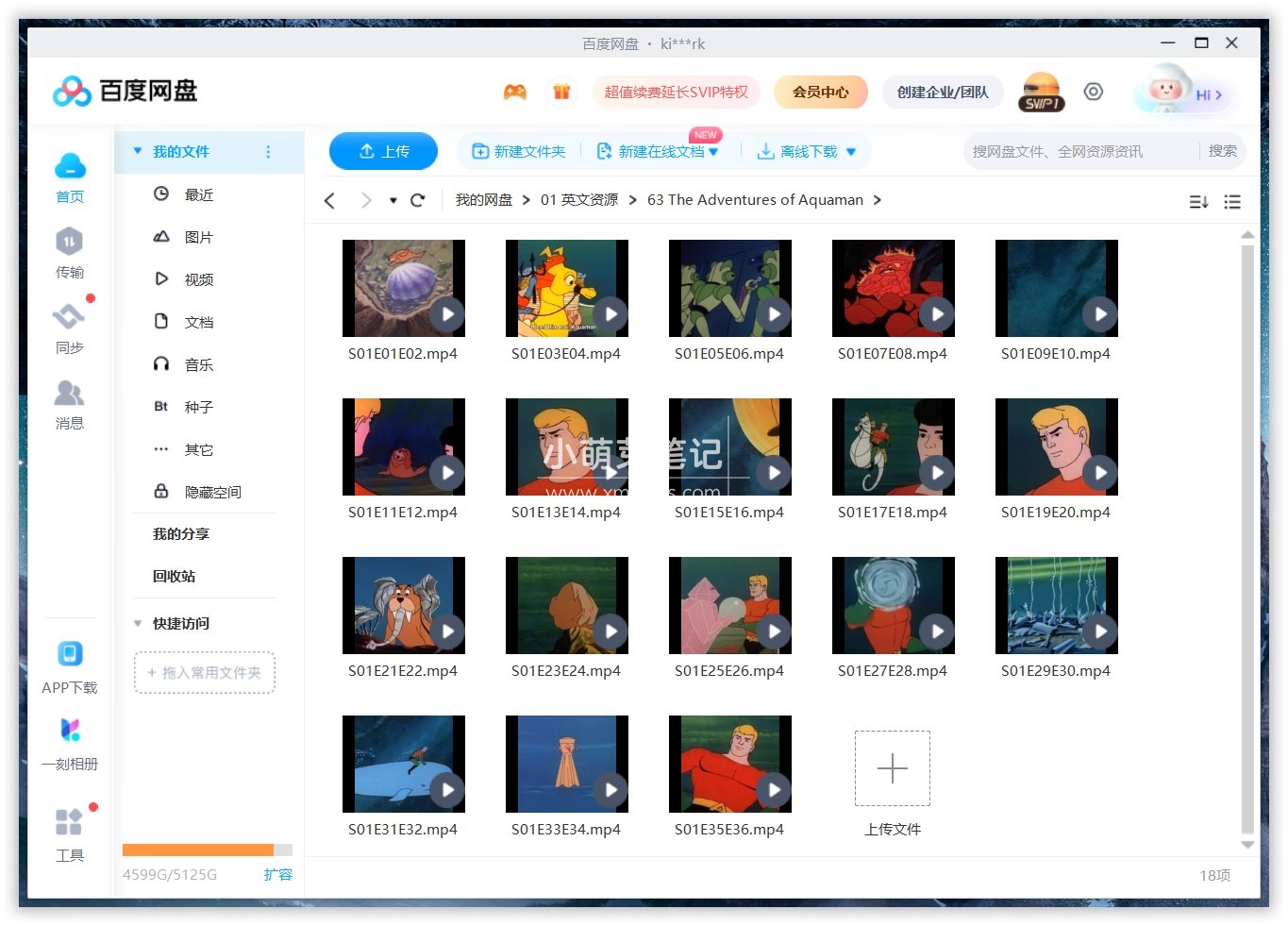Open the 新建在线文档 dropdown arrow
The width and height of the screenshot is (1288, 926).
(714, 151)
